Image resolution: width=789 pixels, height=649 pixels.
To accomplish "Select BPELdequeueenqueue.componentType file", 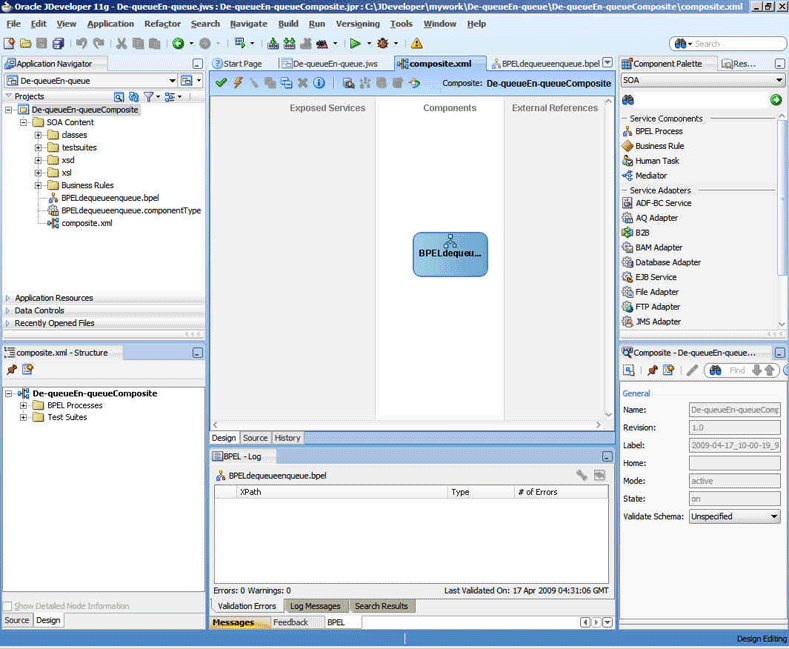I will tap(131, 210).
